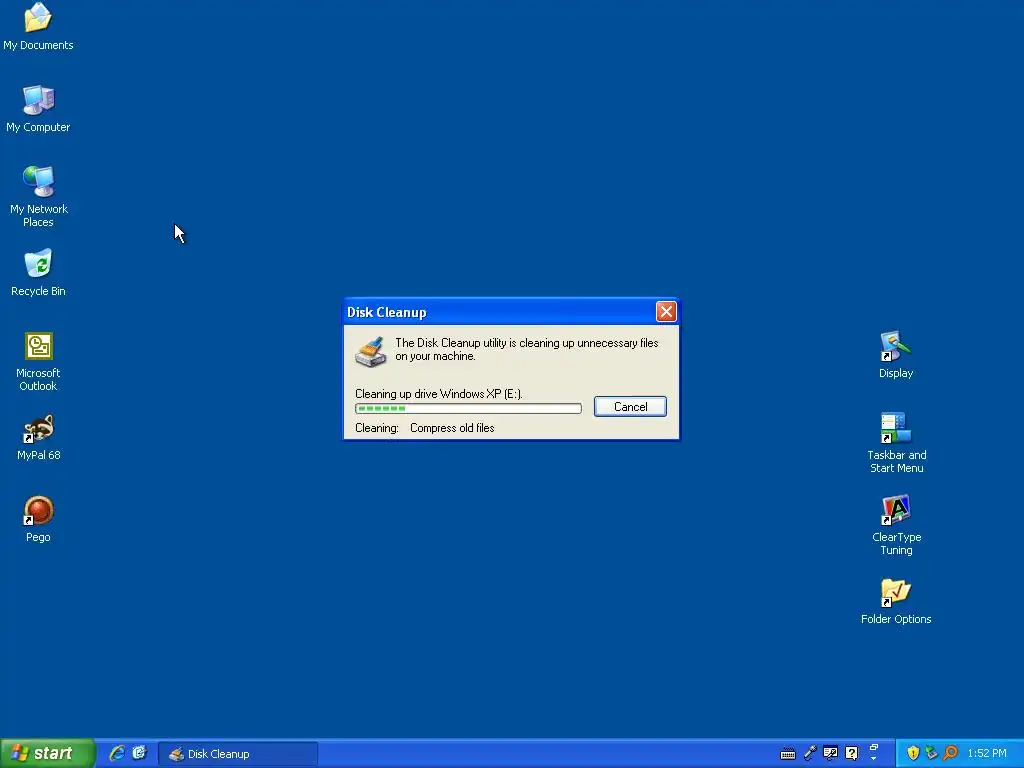The height and width of the screenshot is (768, 1024).
Task: Select the MyPal 68 browser shortcut
Action: (x=39, y=437)
